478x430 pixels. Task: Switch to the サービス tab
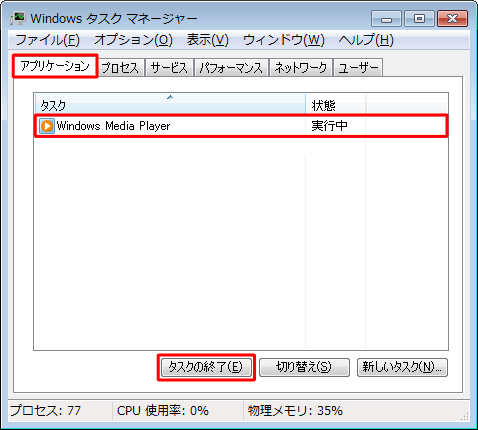pos(169,68)
